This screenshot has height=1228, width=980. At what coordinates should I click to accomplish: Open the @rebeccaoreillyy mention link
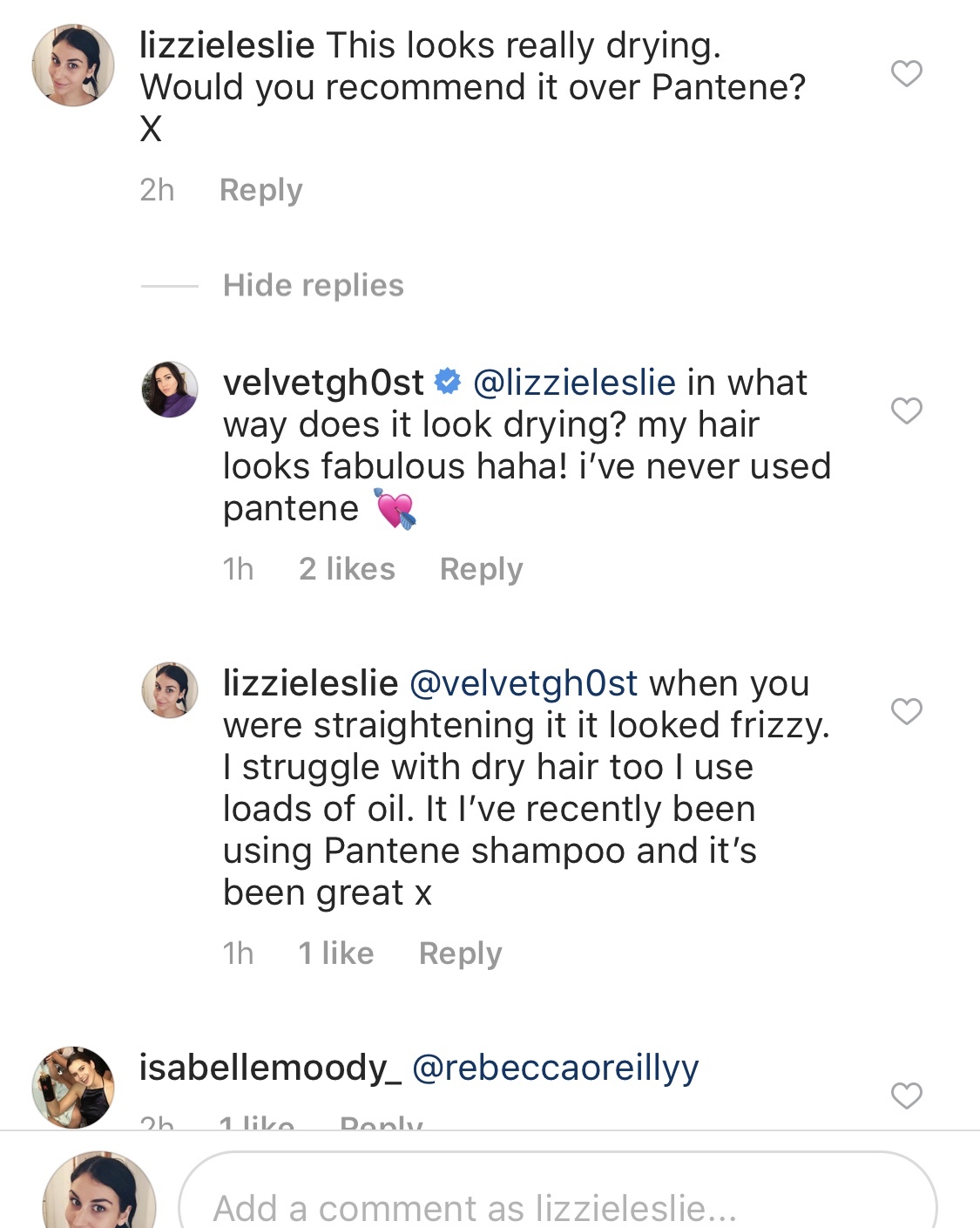[555, 1068]
